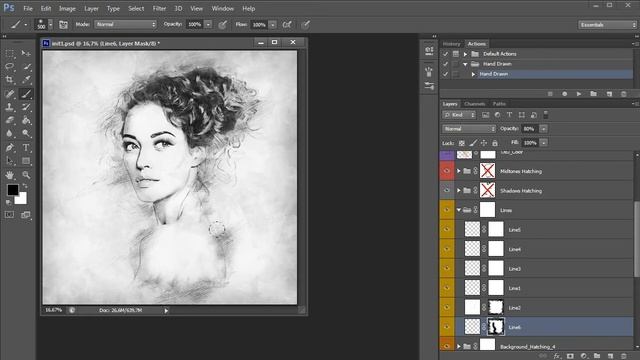This screenshot has height=360, width=640.
Task: Select the Dodge tool
Action: (26, 133)
